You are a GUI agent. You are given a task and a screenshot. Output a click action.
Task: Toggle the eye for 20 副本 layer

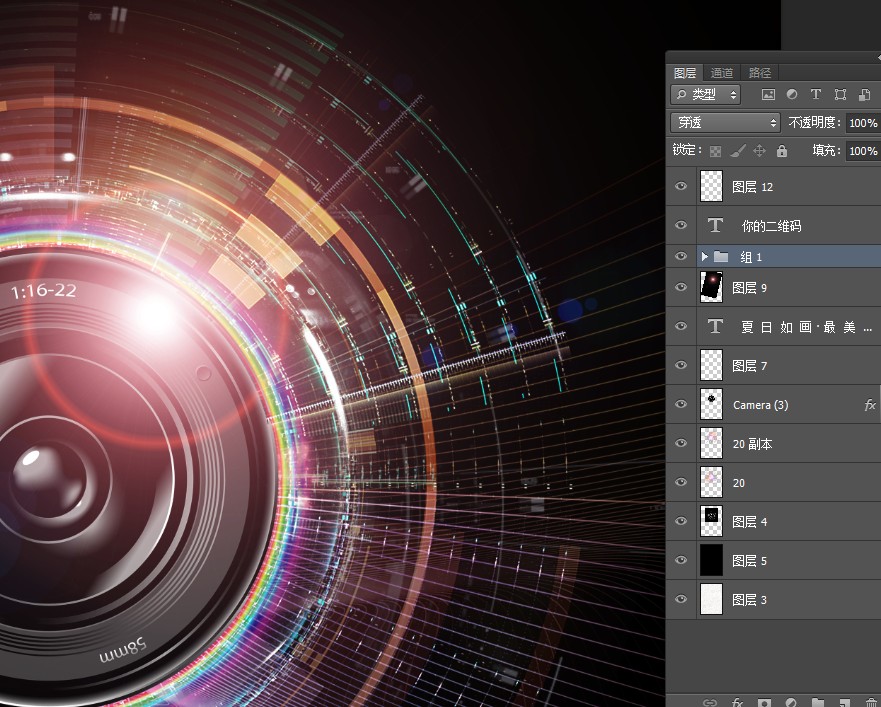[681, 443]
